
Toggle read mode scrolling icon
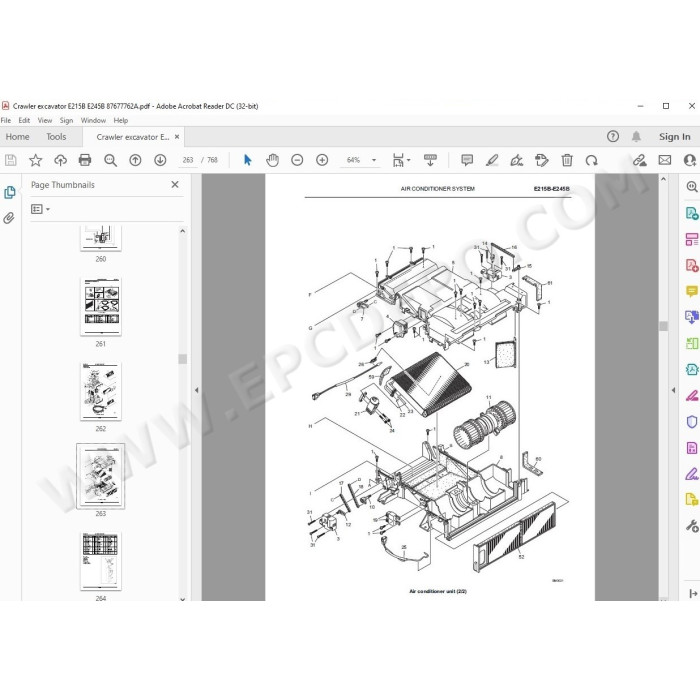click(430, 160)
